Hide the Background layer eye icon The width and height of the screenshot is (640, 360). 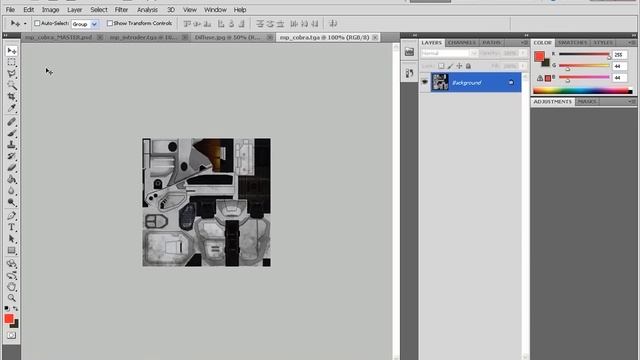(425, 82)
